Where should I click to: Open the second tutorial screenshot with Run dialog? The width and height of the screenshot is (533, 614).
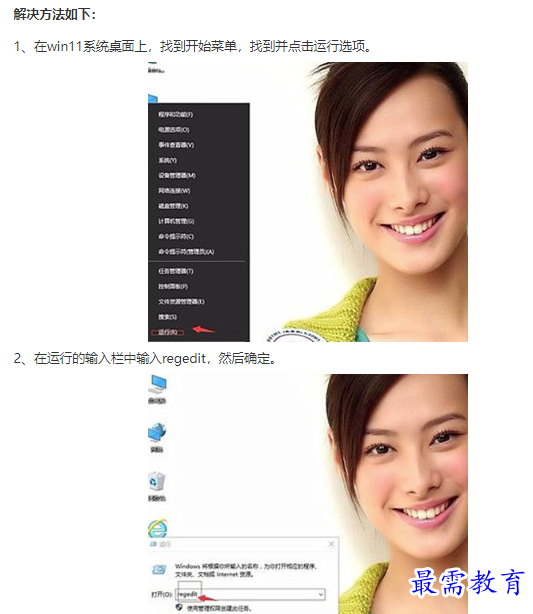pos(308,494)
